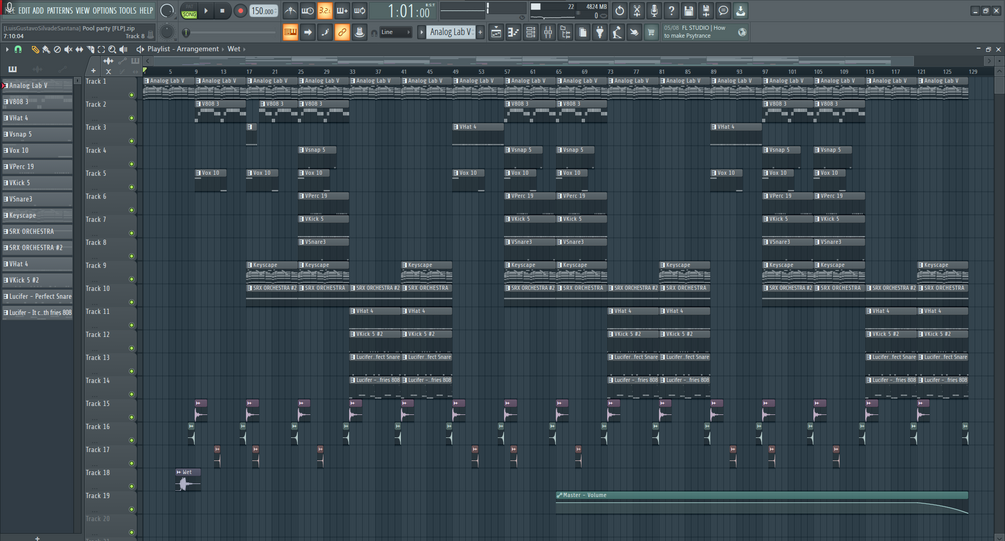The image size is (1005, 541).
Task: Switch between PAT and SONG mode
Action: point(189,11)
